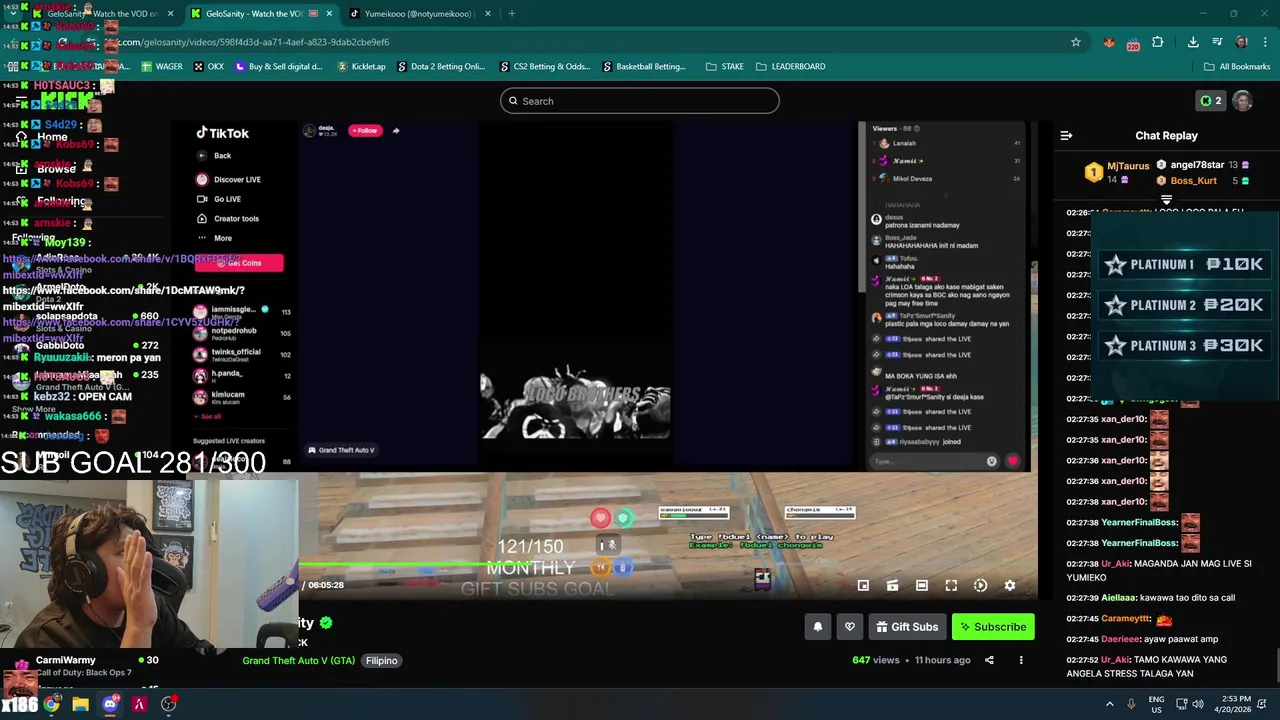Screen dimensions: 1280x720
Task: Click the TikTok share arrow next to Follow
Action: tap(396, 131)
